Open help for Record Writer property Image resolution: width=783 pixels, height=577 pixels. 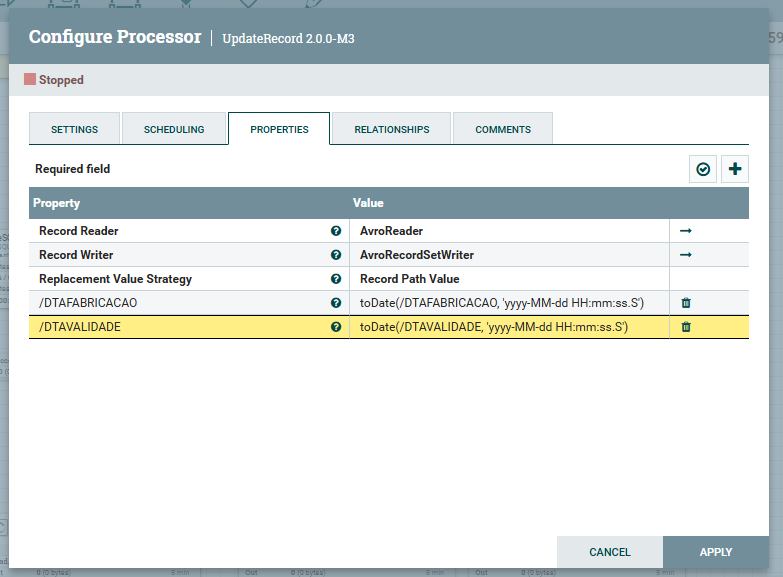coord(336,255)
